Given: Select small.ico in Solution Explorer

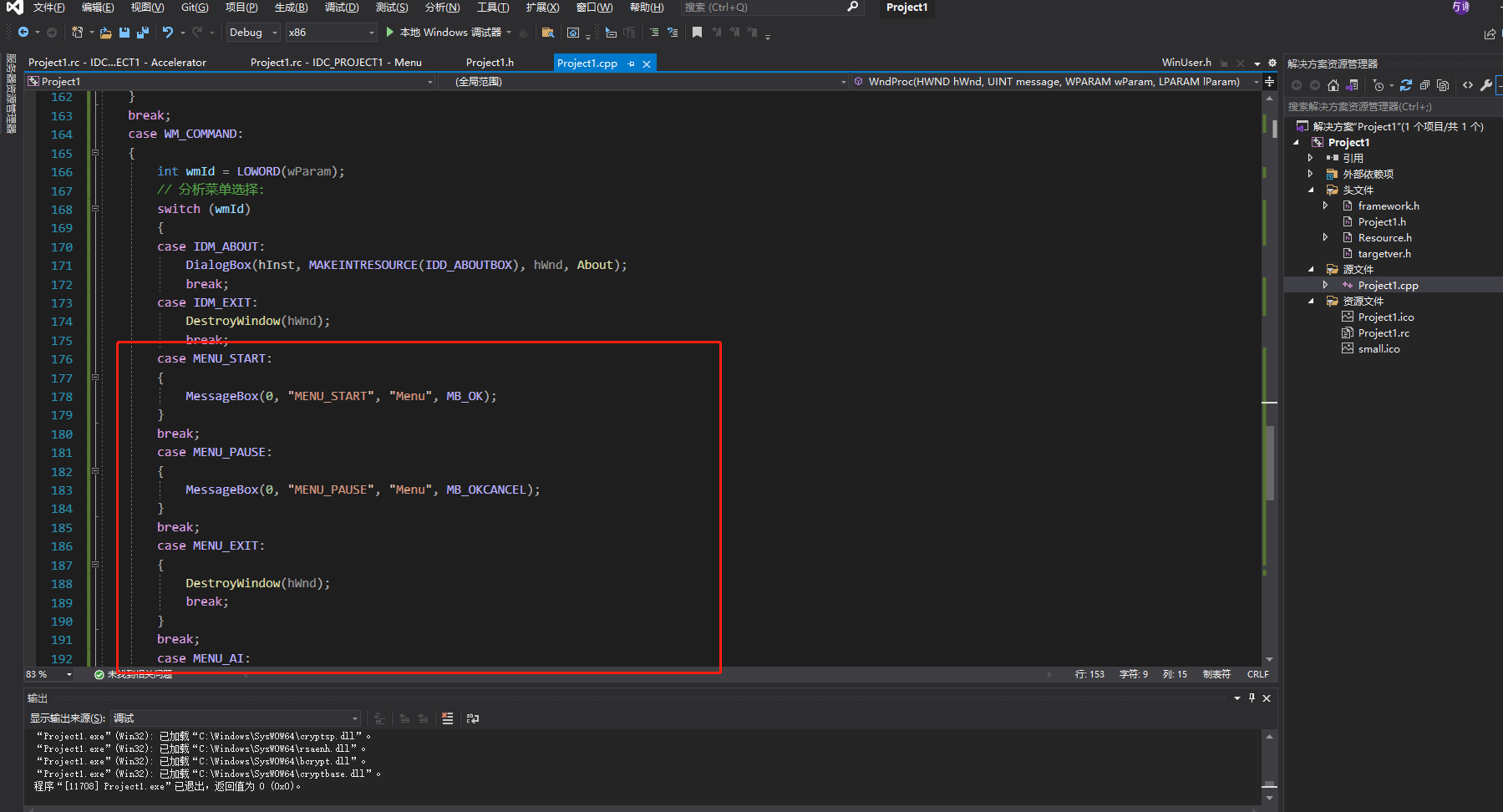Looking at the screenshot, I should [x=1379, y=348].
